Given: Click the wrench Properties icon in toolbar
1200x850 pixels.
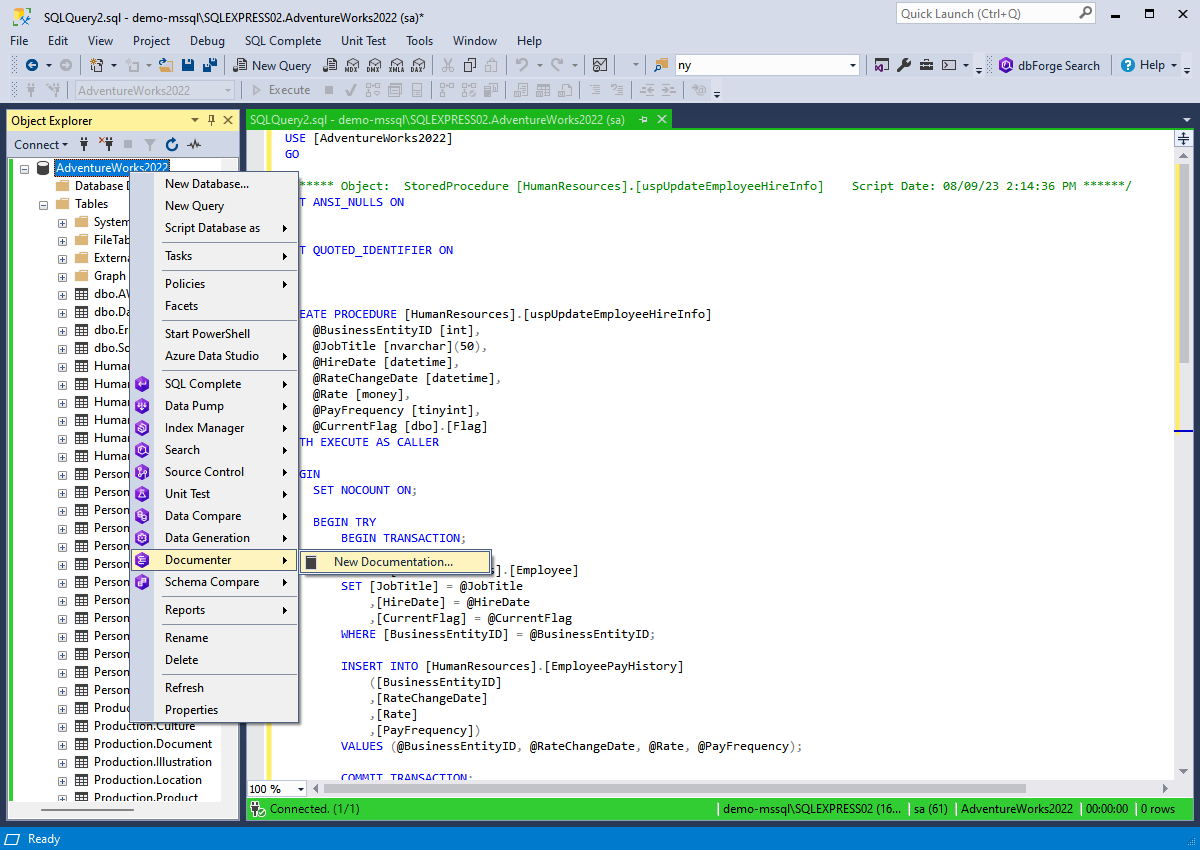Looking at the screenshot, I should pos(904,65).
